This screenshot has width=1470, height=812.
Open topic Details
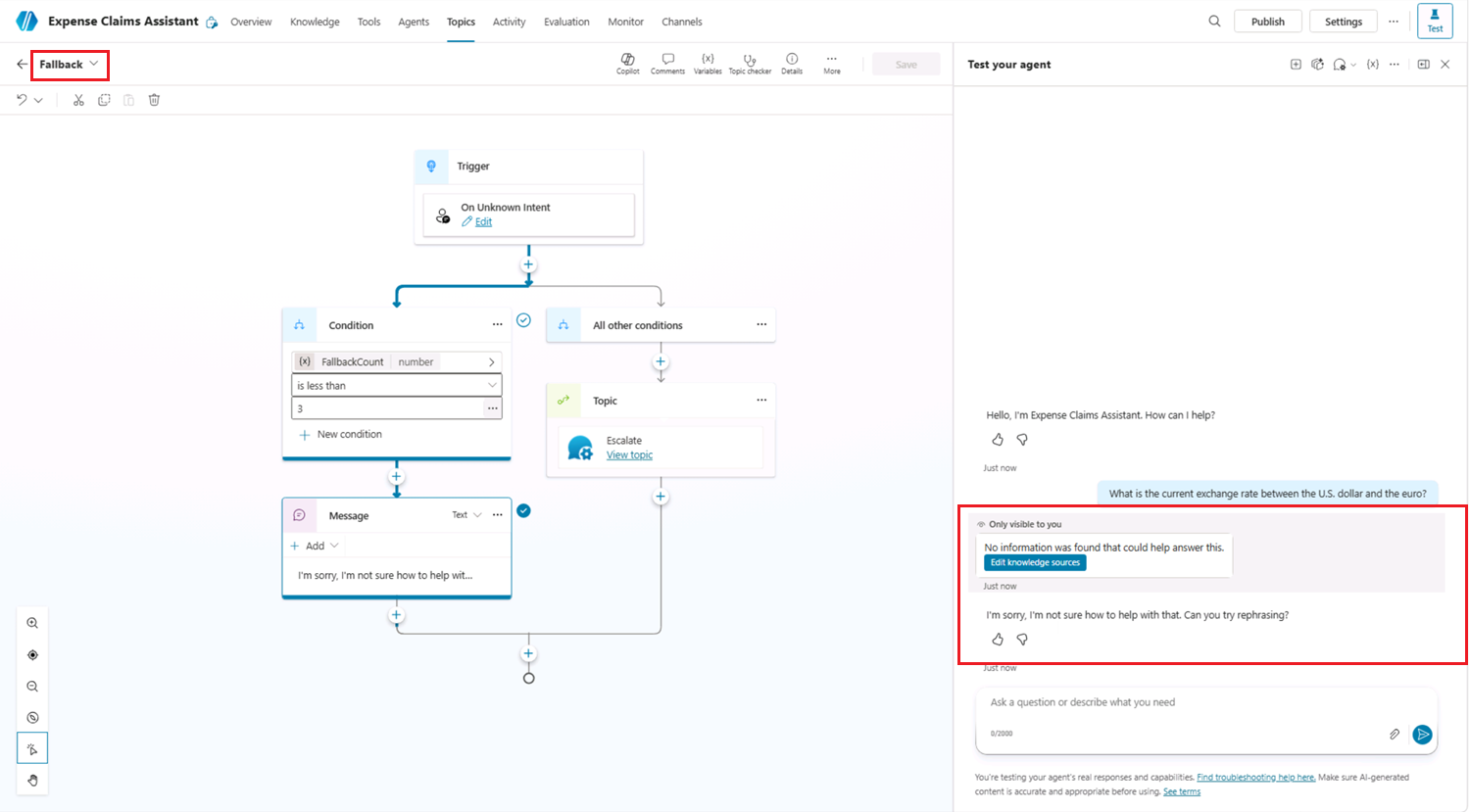click(792, 64)
